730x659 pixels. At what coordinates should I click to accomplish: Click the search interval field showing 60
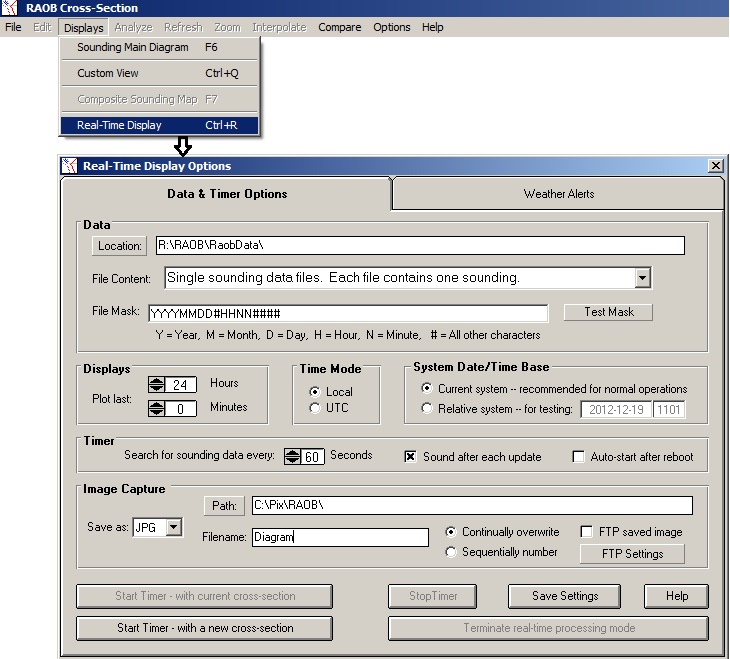point(312,456)
